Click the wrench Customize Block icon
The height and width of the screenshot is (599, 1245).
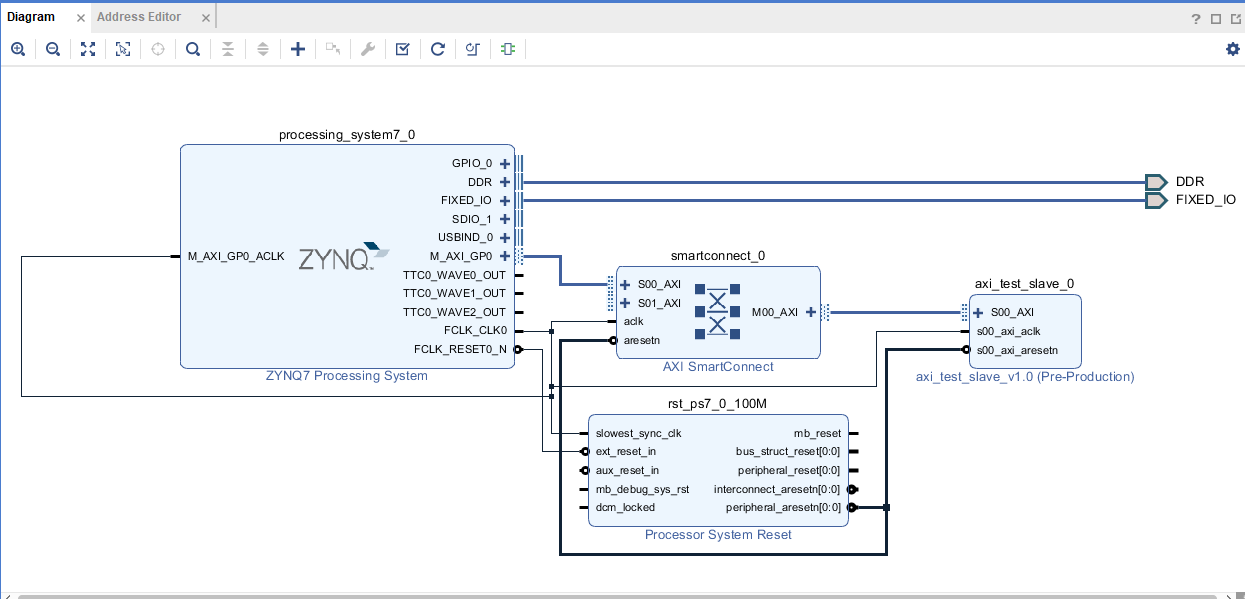(x=368, y=49)
